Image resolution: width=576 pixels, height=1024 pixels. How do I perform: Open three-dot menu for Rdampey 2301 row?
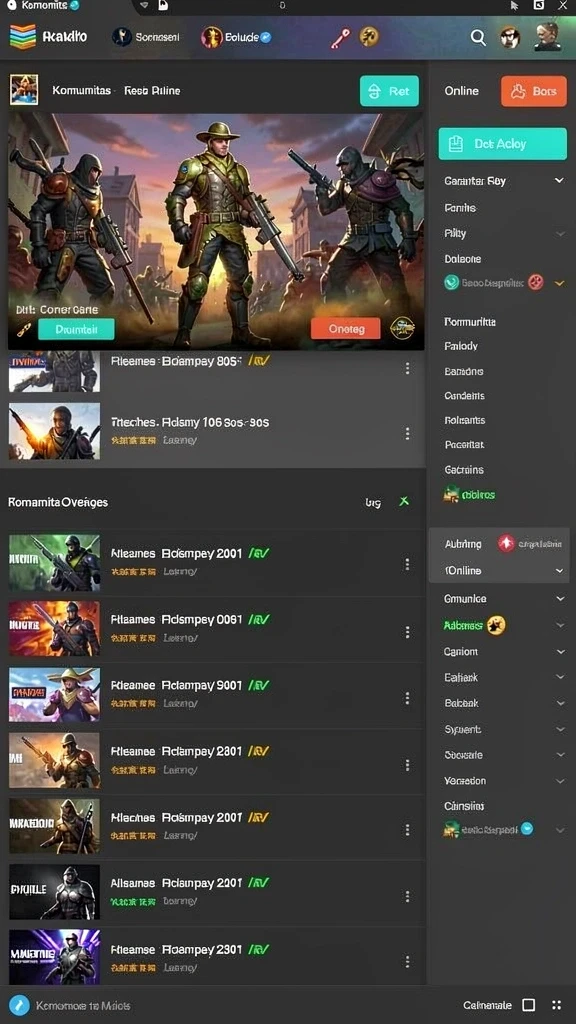point(408,962)
